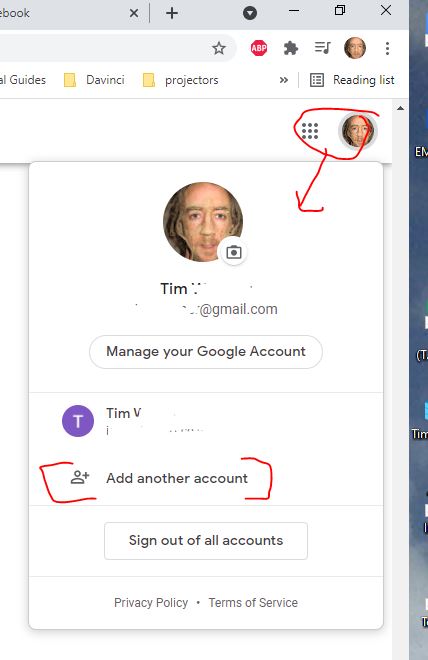Switch to the second Tim account
The width and height of the screenshot is (428, 660).
tap(206, 421)
